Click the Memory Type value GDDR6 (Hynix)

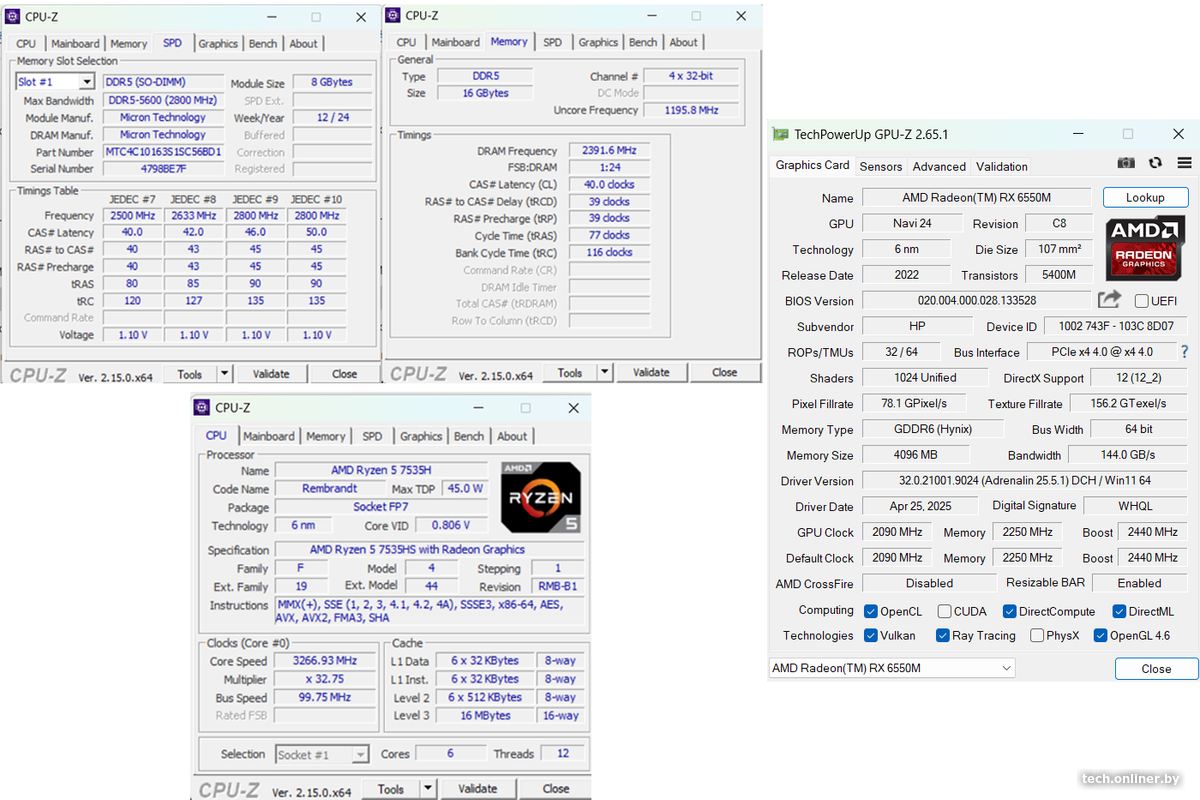pos(932,429)
